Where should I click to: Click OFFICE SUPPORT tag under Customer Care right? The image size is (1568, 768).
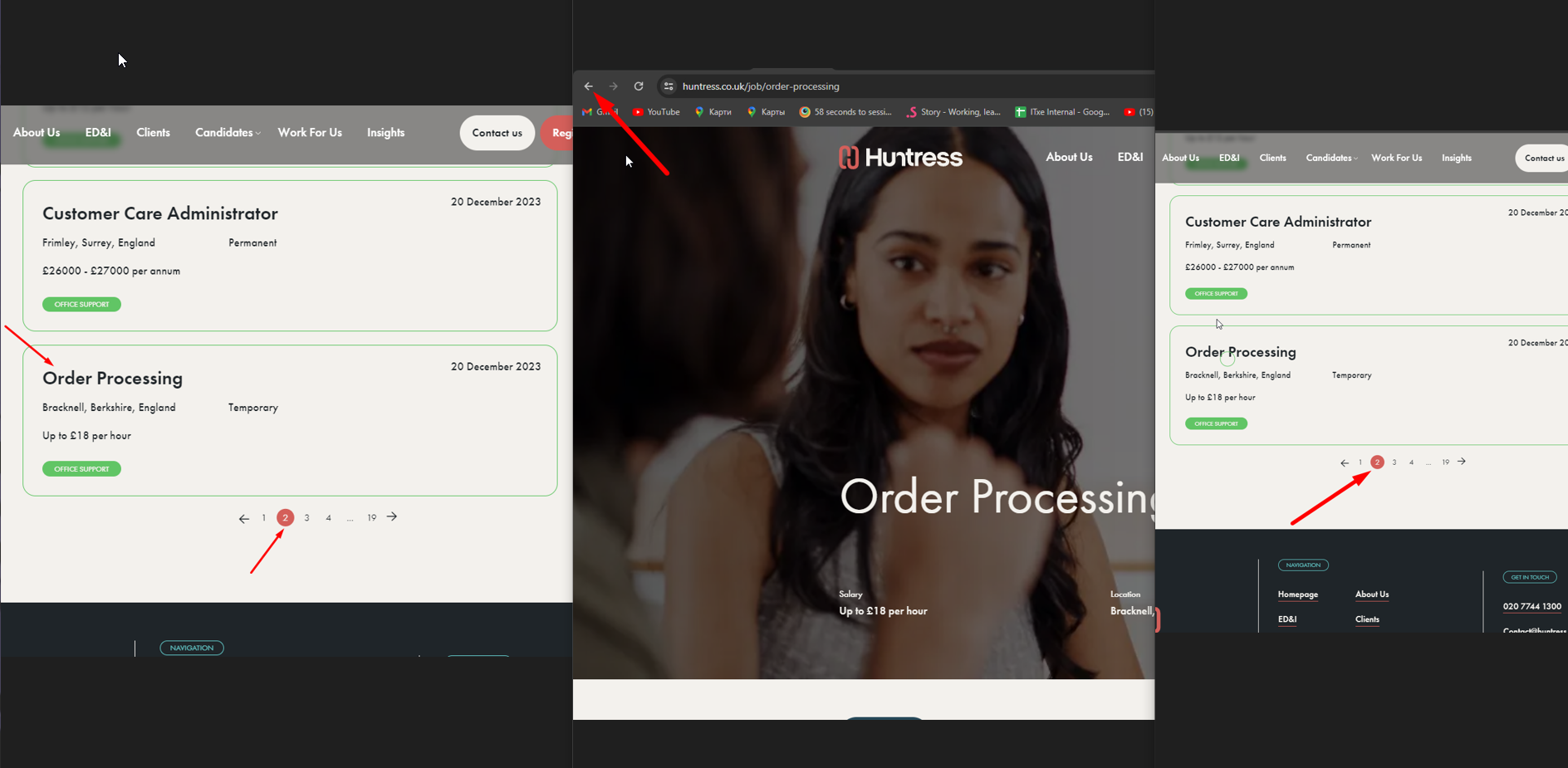(x=1216, y=294)
